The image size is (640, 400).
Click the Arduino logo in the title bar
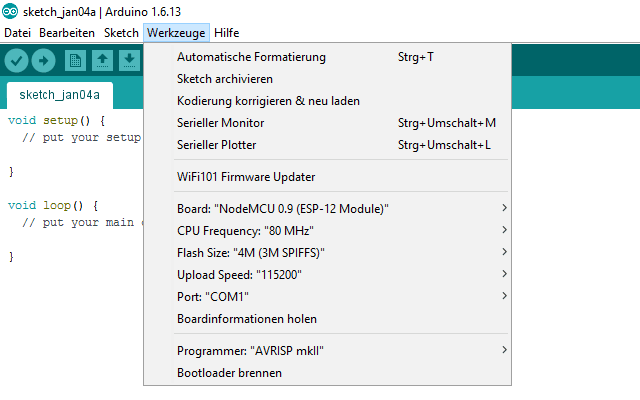[10, 11]
